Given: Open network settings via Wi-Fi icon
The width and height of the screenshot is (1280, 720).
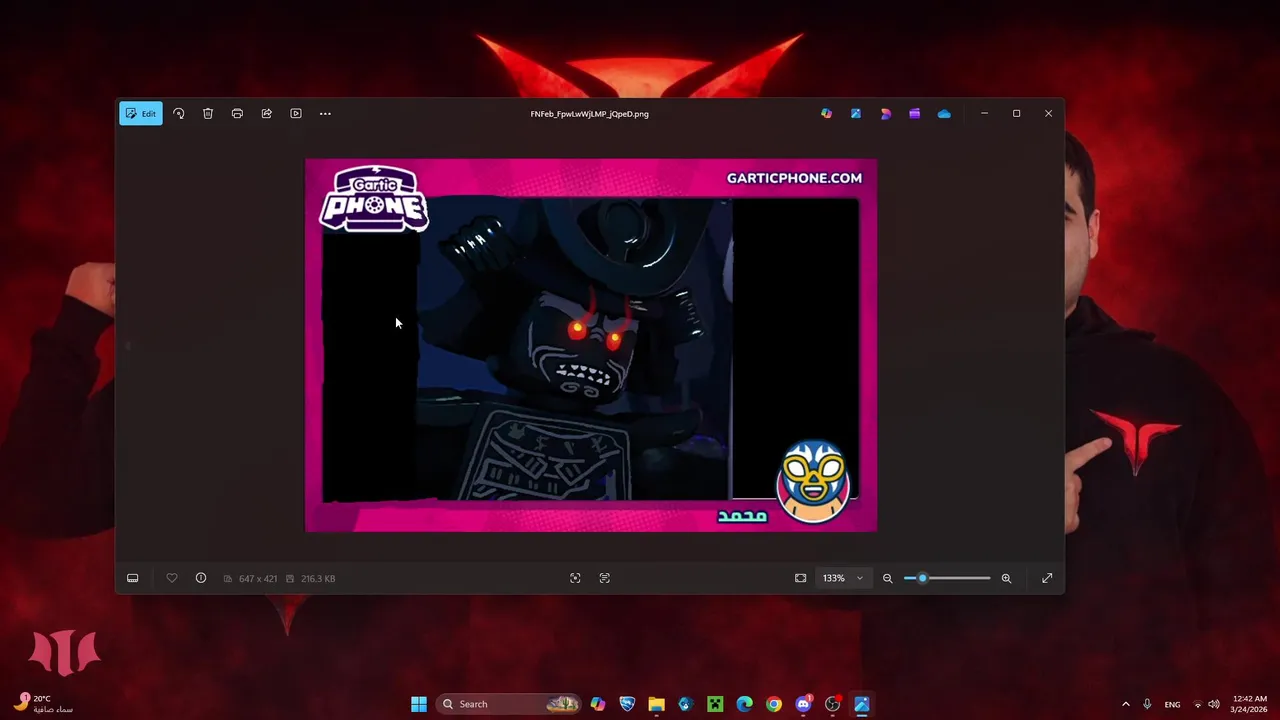Looking at the screenshot, I should (1198, 704).
